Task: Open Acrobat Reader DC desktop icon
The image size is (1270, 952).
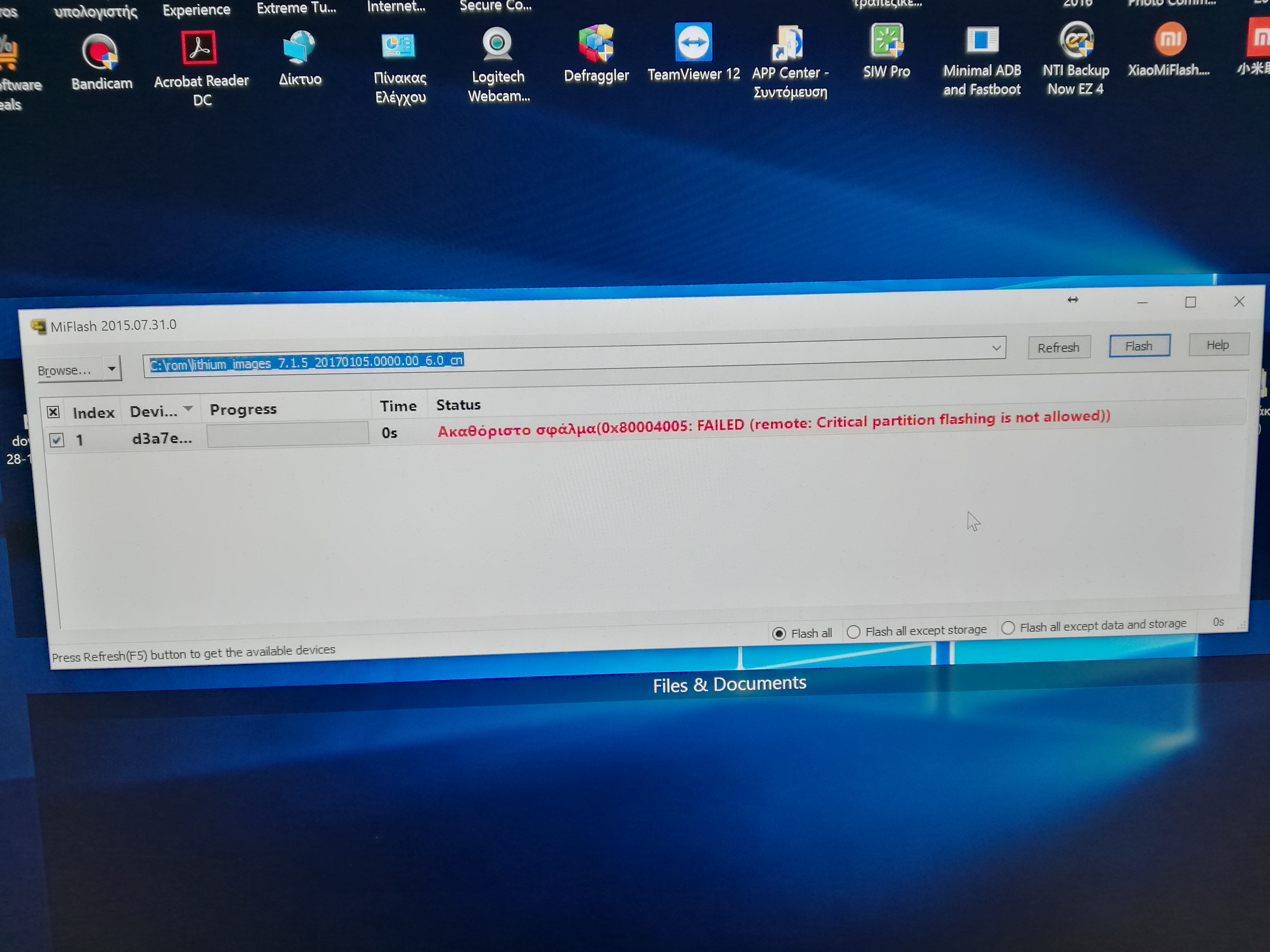Action: (199, 48)
